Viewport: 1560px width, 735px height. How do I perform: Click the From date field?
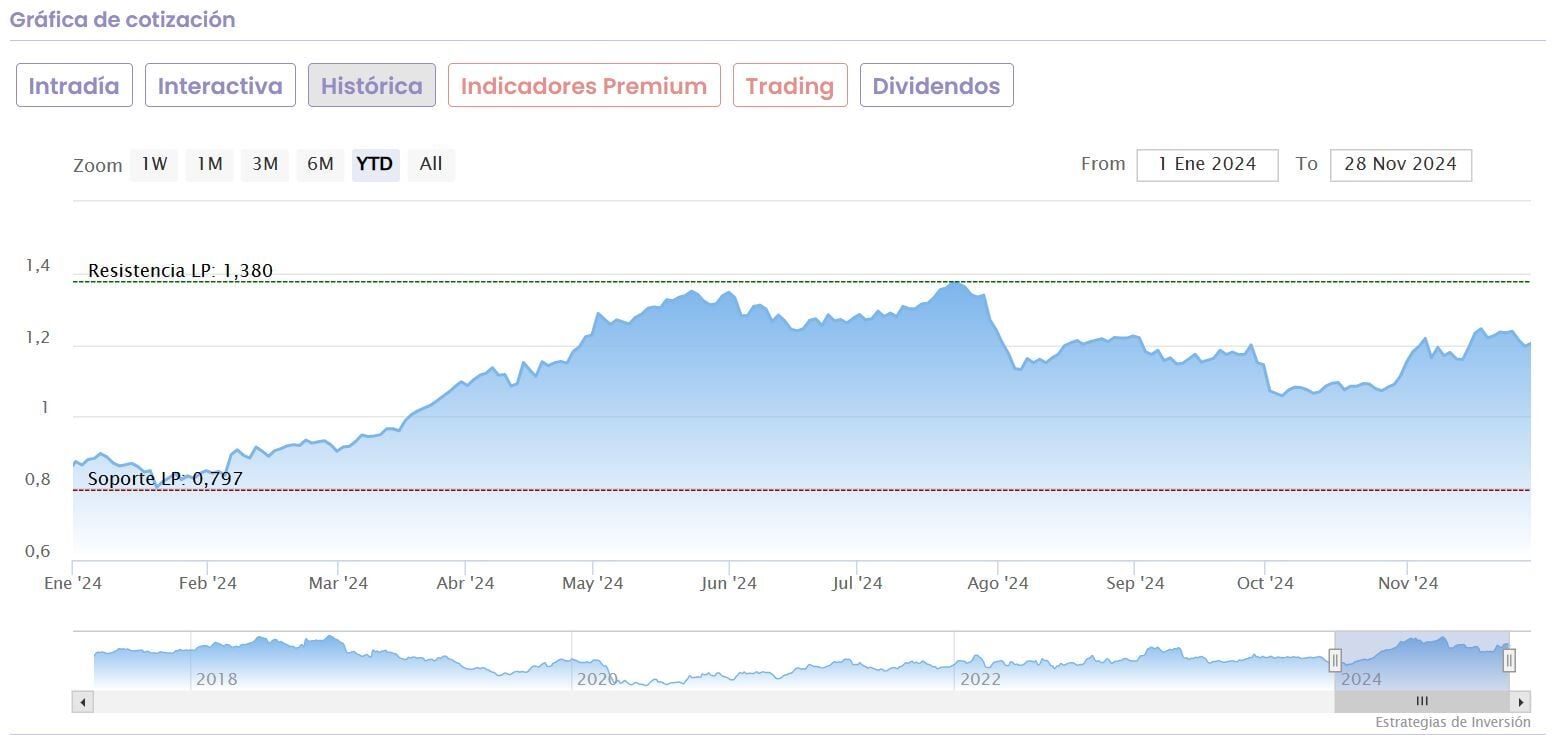coord(1207,164)
